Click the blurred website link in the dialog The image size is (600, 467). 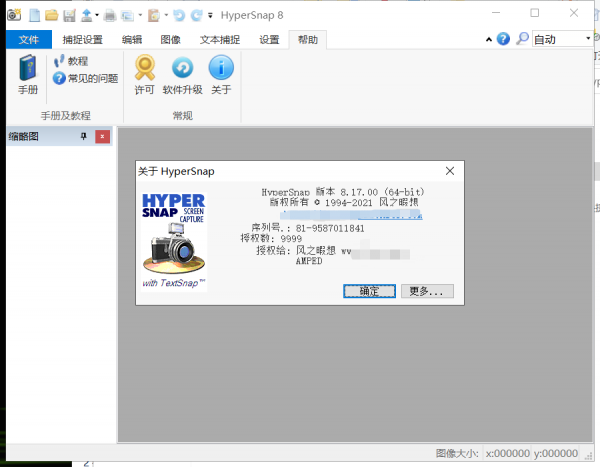[x=351, y=215]
